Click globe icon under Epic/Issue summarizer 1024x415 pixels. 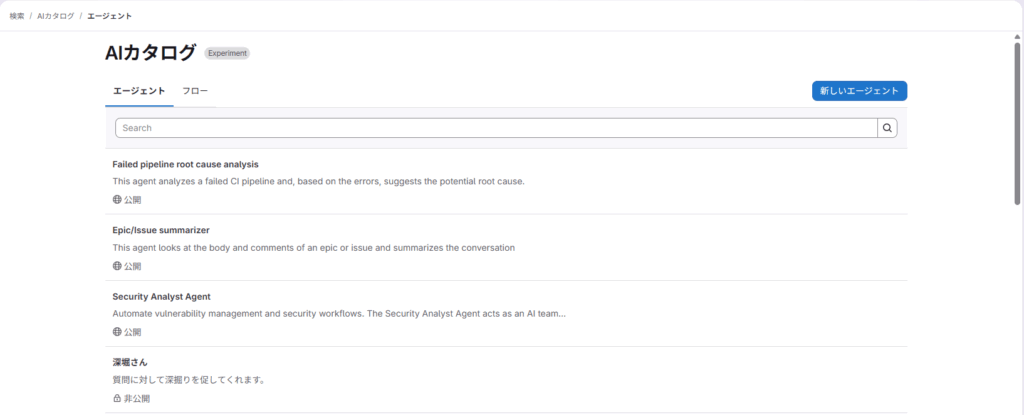(117, 266)
